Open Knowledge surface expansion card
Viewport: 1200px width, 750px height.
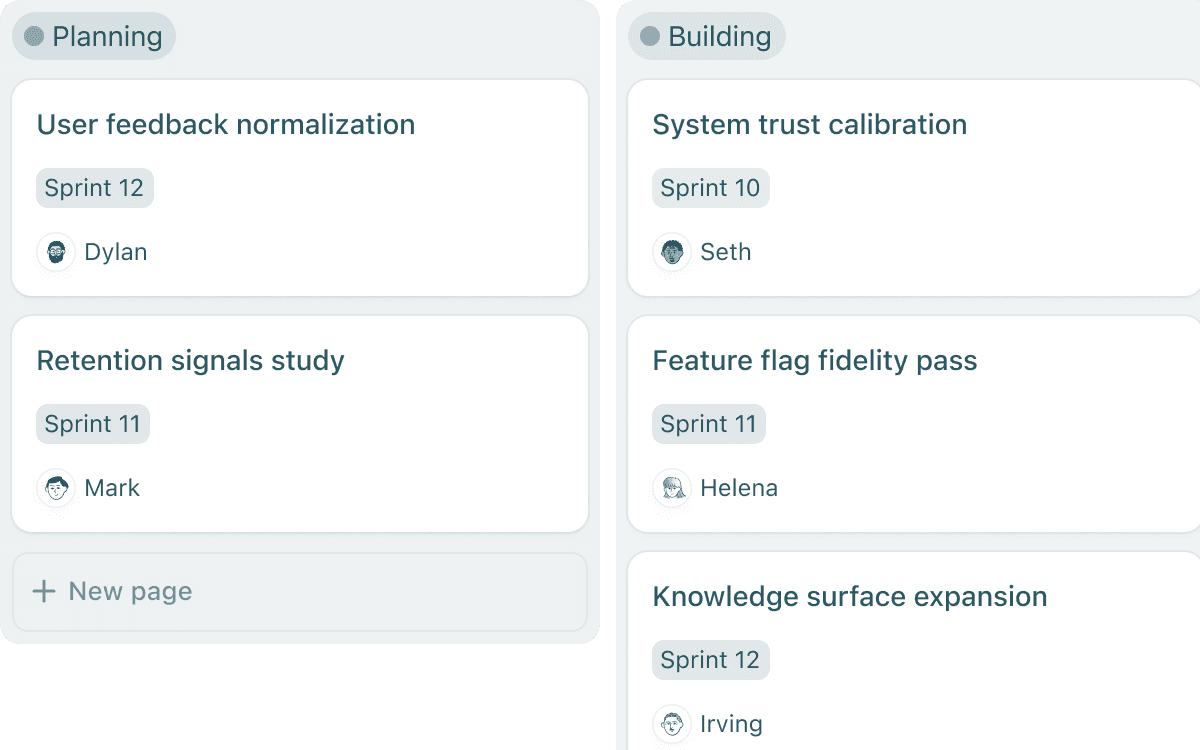point(849,597)
